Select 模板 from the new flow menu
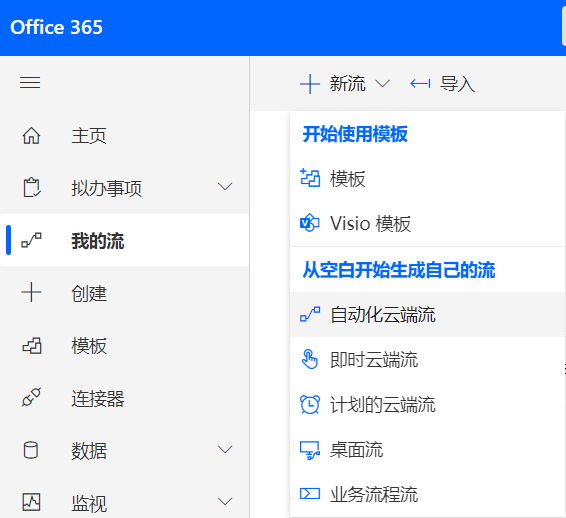The image size is (566, 518). (427, 179)
